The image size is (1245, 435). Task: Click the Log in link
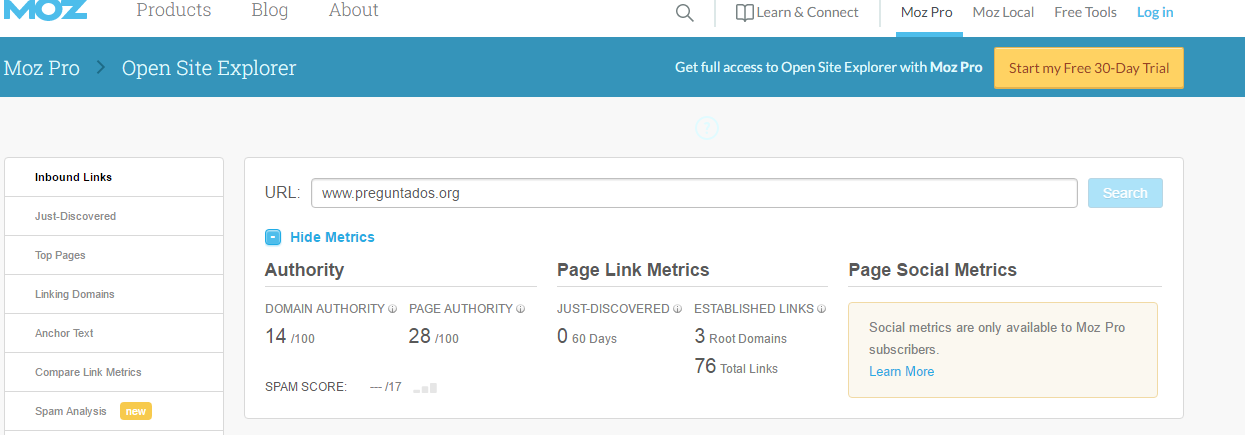[1155, 13]
